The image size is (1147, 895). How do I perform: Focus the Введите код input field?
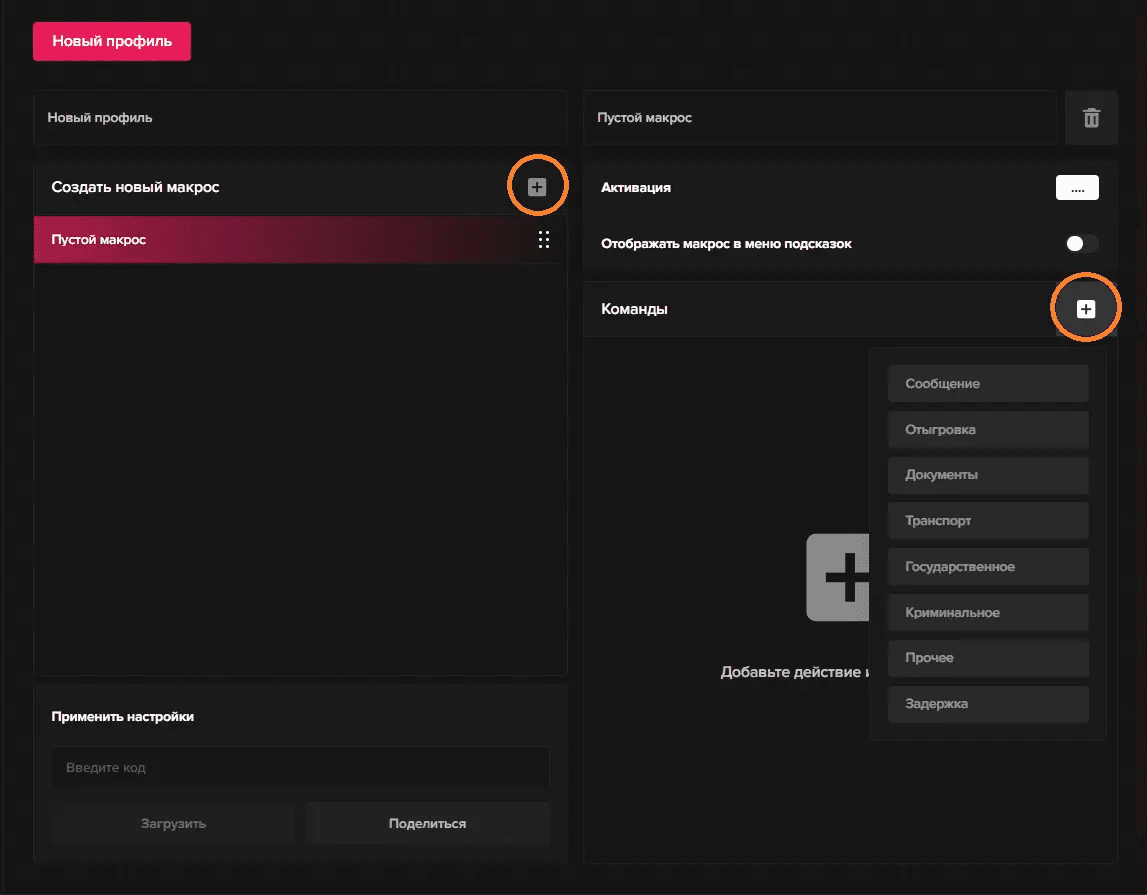[x=300, y=768]
